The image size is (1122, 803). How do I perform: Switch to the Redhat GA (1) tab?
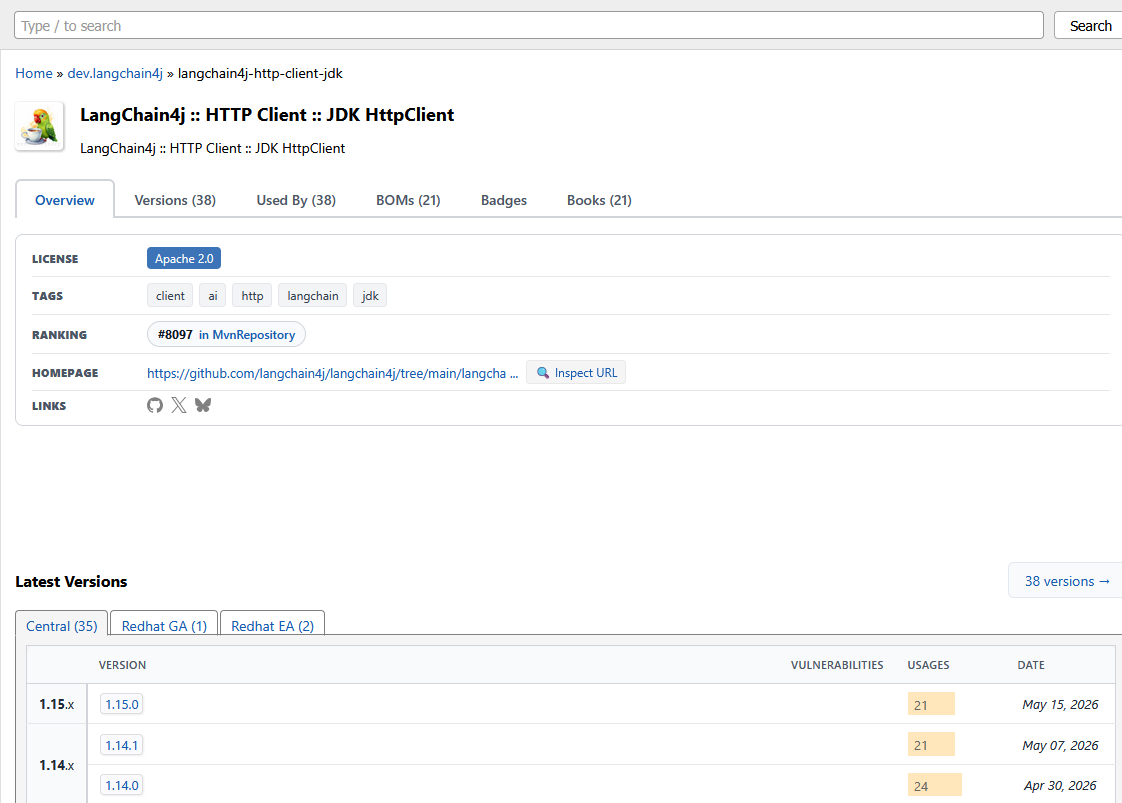(x=165, y=626)
